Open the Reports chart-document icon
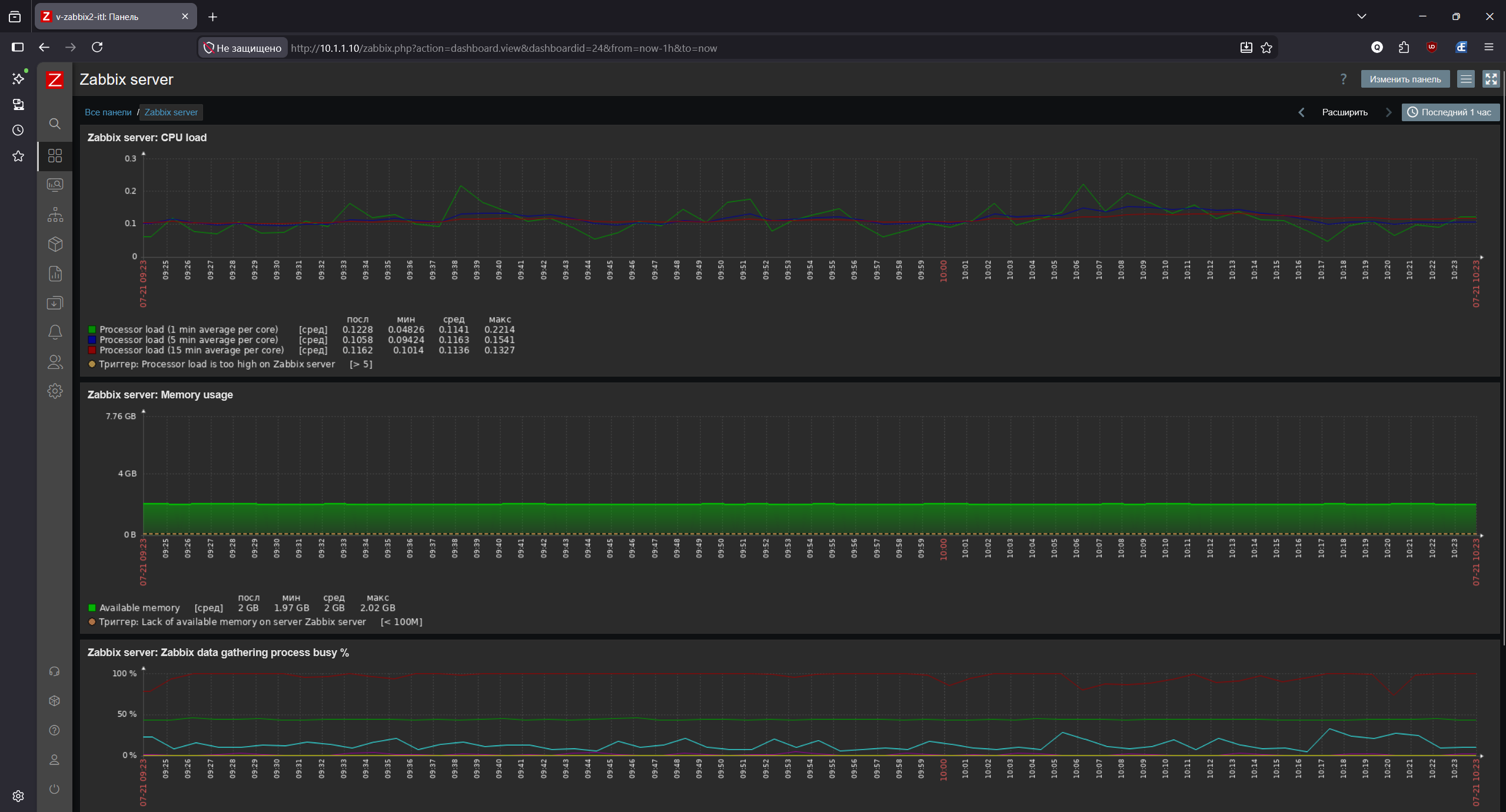This screenshot has width=1506, height=812. click(55, 274)
